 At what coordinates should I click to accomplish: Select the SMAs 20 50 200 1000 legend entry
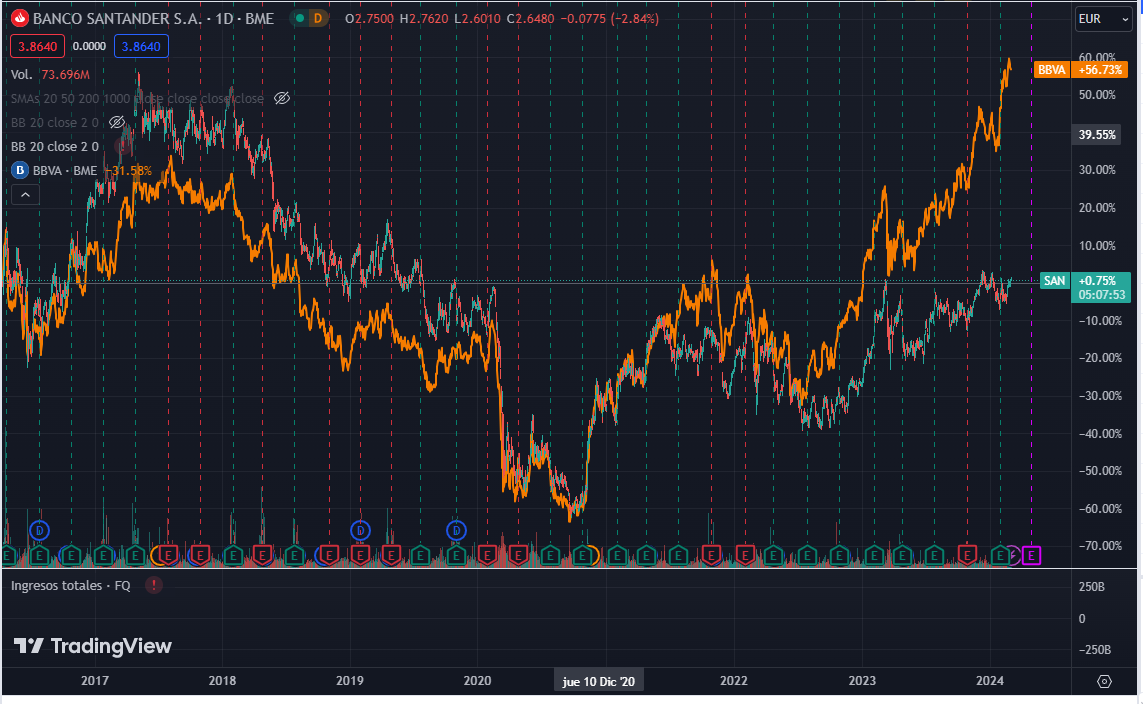point(137,98)
